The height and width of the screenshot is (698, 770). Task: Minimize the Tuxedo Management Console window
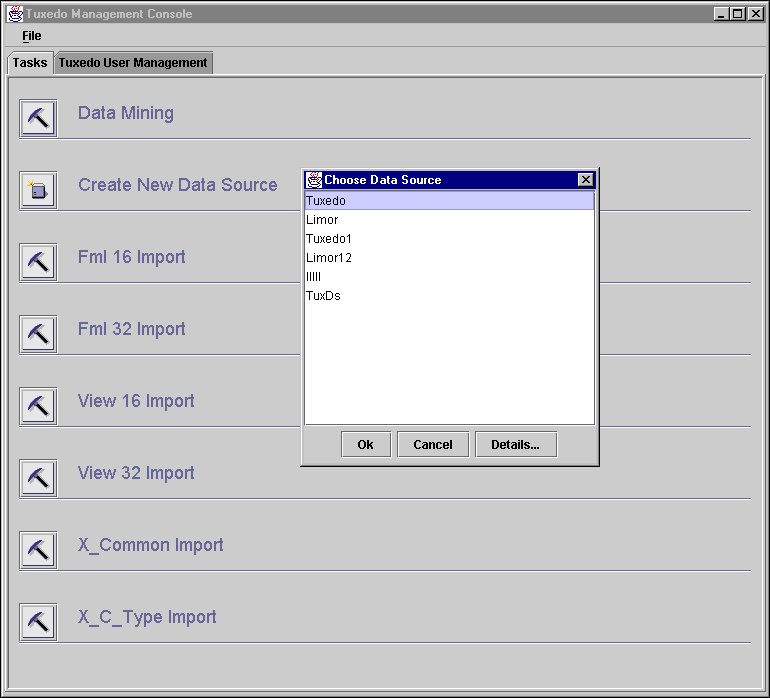click(721, 14)
